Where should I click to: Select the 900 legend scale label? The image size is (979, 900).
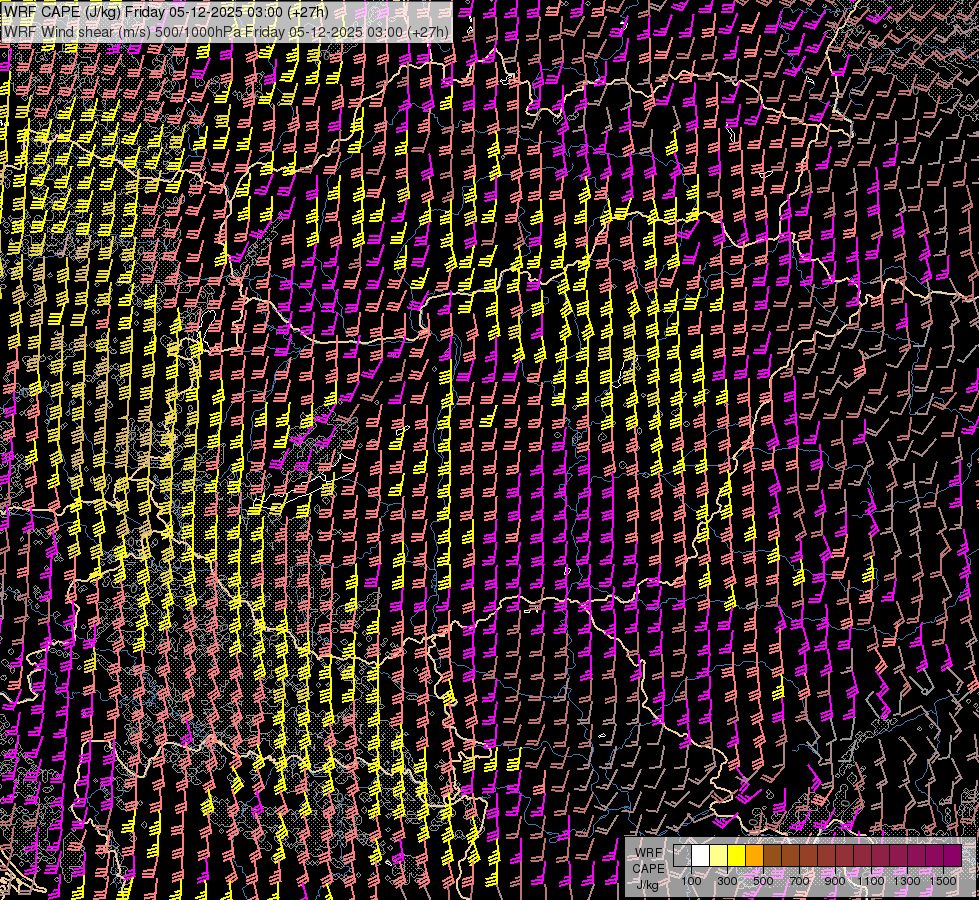point(835,881)
